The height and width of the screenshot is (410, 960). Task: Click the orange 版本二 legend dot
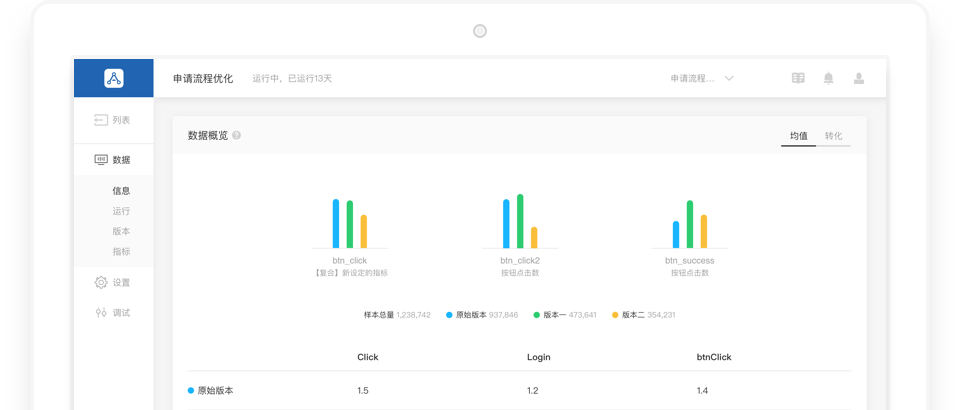[x=615, y=315]
